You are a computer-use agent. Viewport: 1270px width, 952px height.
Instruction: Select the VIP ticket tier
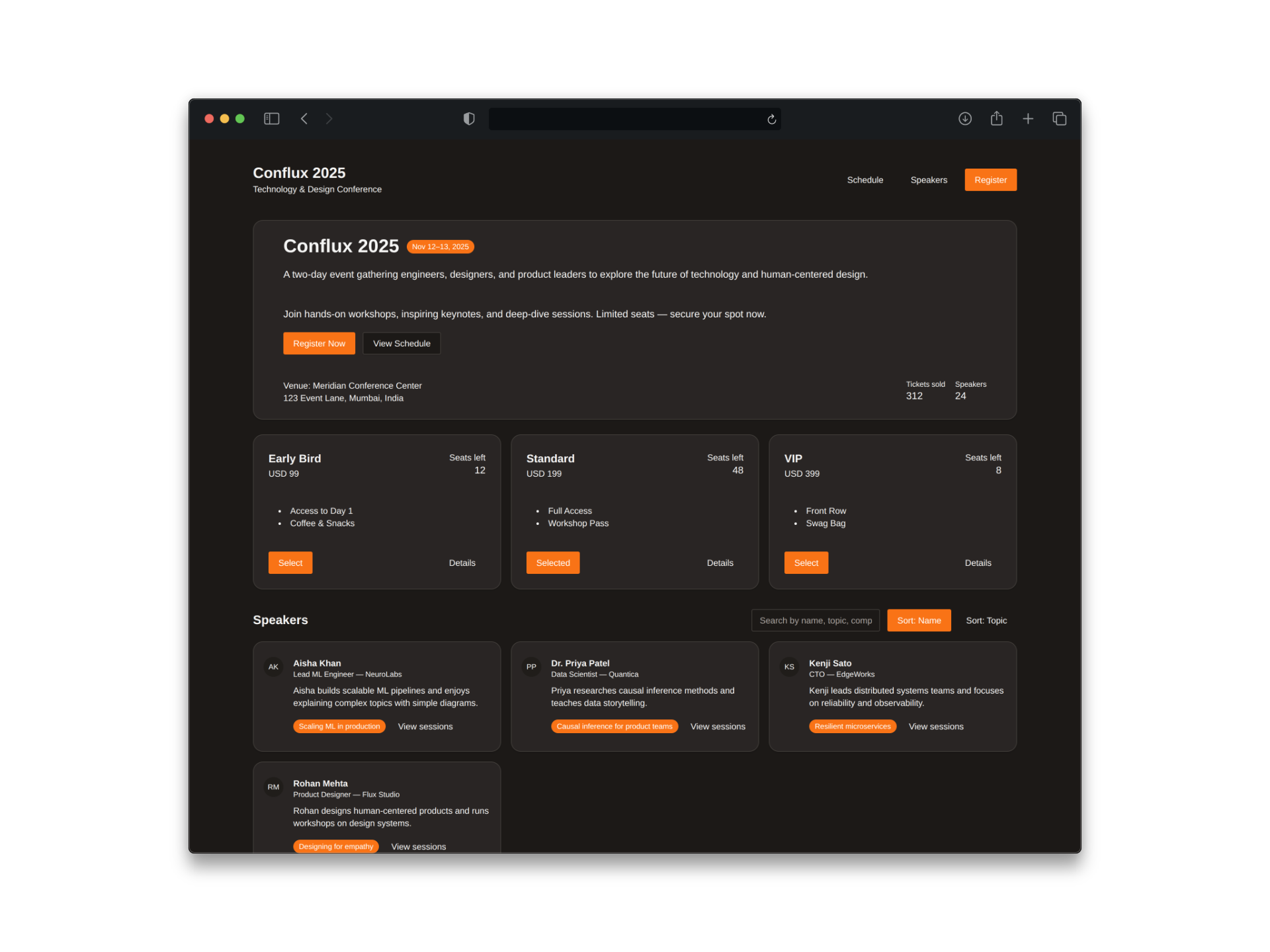coord(806,563)
